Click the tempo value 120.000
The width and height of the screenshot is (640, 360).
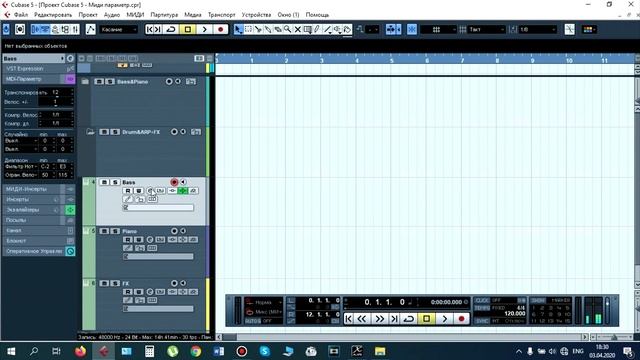pos(515,313)
